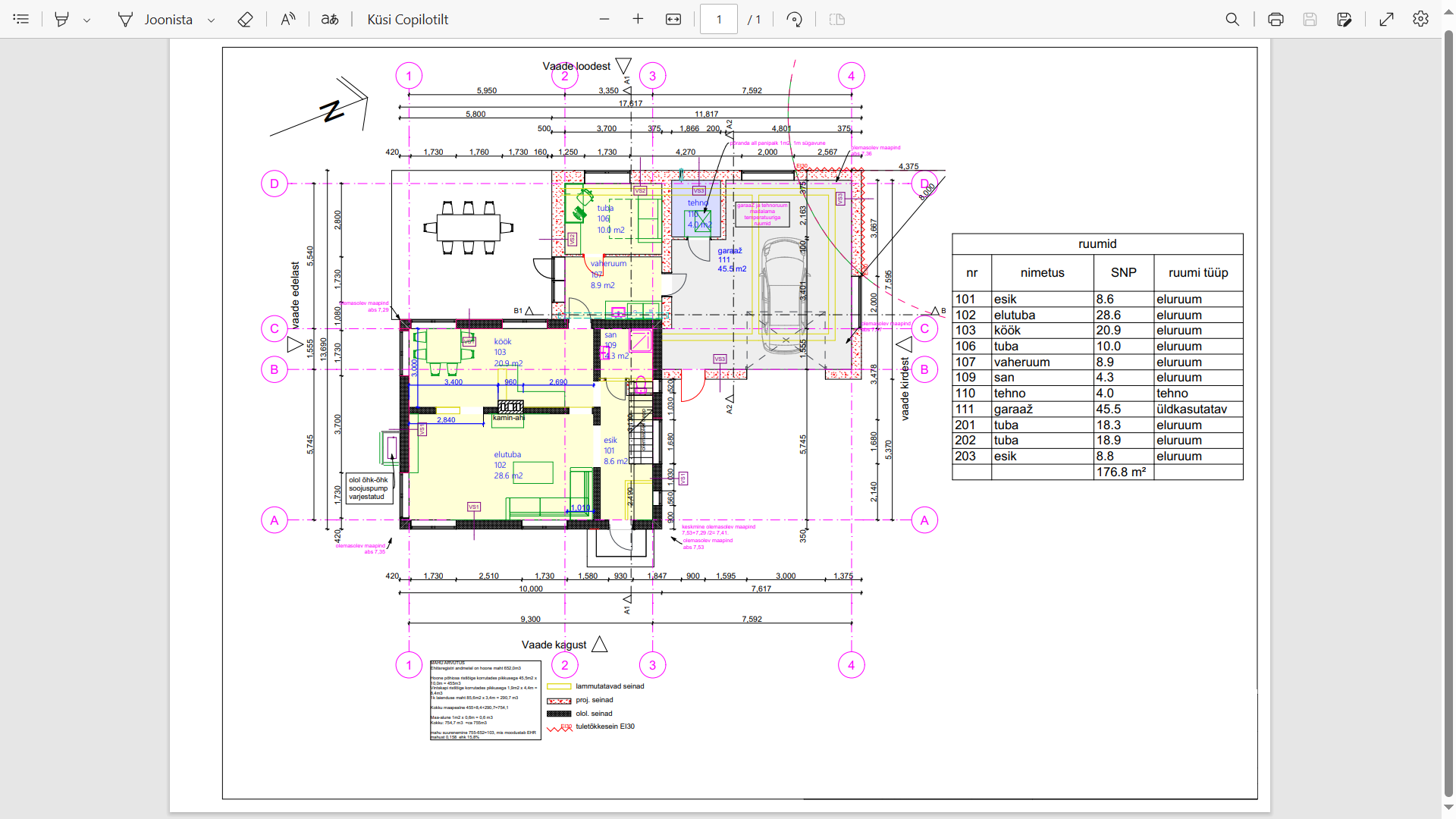Enter full screen mode
Screen dimensions: 1456x819
[1386, 19]
